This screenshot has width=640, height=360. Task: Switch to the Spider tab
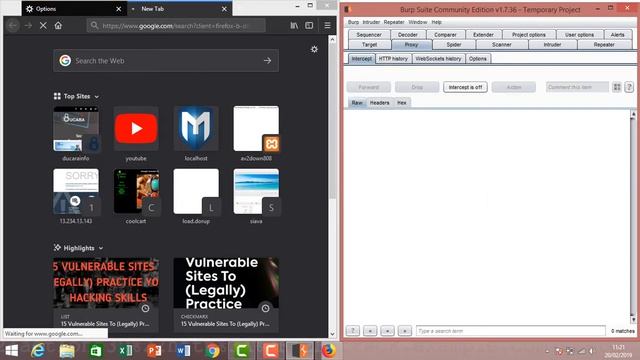coord(454,44)
